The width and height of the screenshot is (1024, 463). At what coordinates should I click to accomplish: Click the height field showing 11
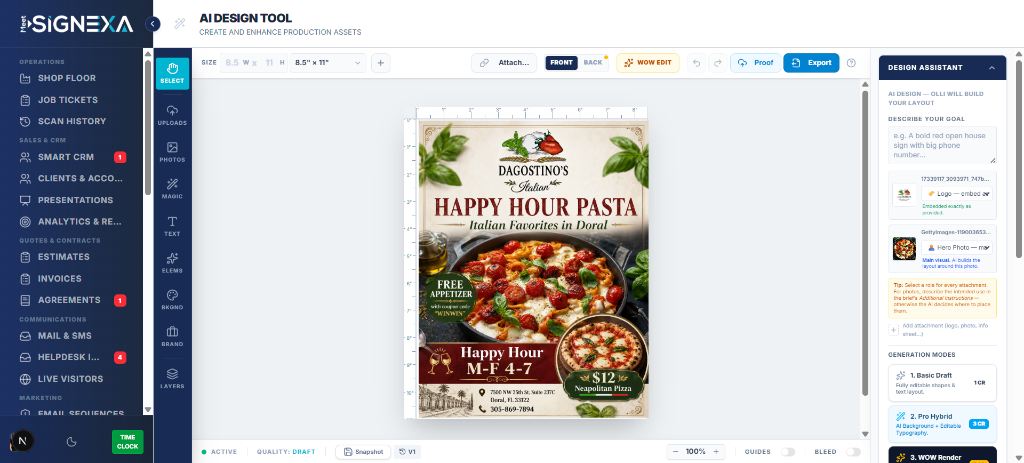tap(269, 63)
